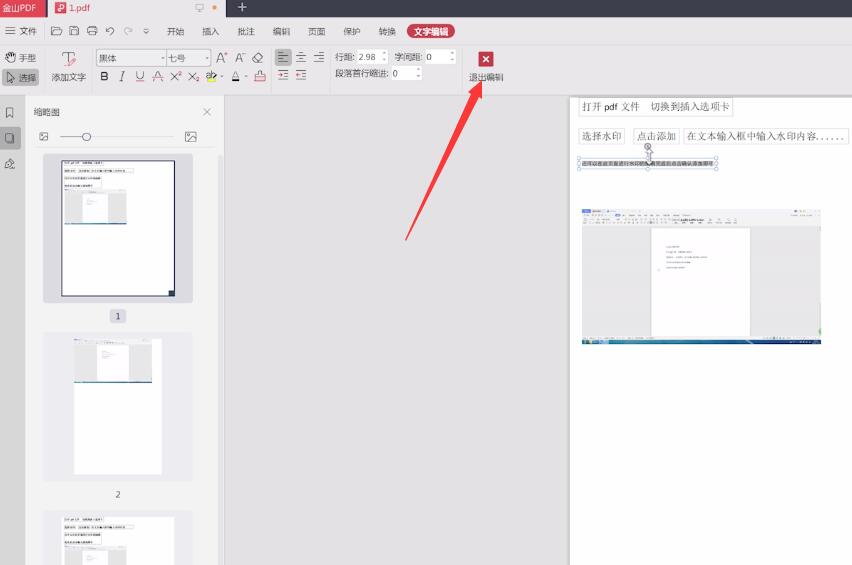852x565 pixels.
Task: Click the 段落首行缩进 value field
Action: (x=403, y=73)
